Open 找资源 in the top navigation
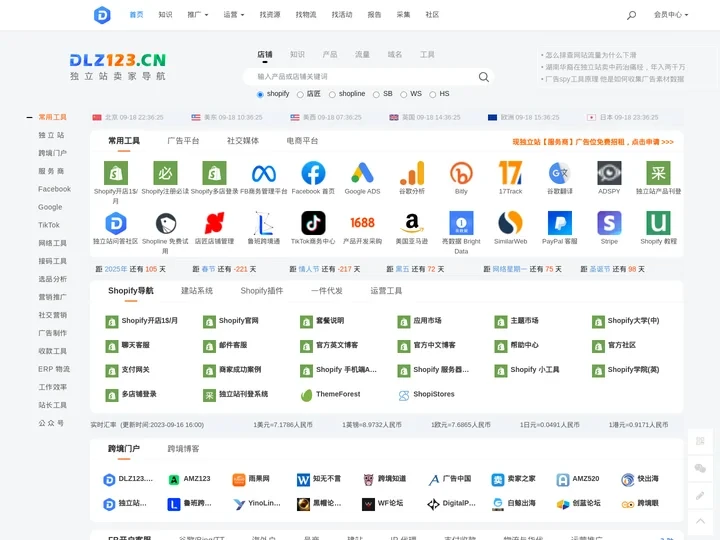The width and height of the screenshot is (720, 540). (270, 15)
